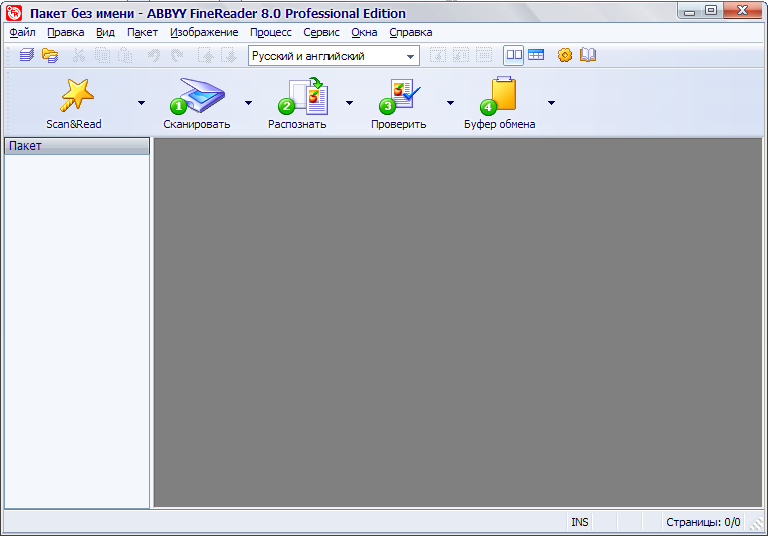The image size is (768, 536).
Task: Open the Файл menu
Action: click(x=23, y=32)
